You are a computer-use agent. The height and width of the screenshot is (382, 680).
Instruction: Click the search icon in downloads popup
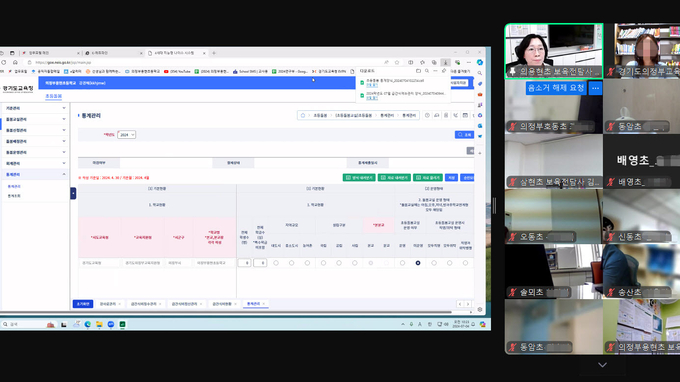click(x=427, y=71)
